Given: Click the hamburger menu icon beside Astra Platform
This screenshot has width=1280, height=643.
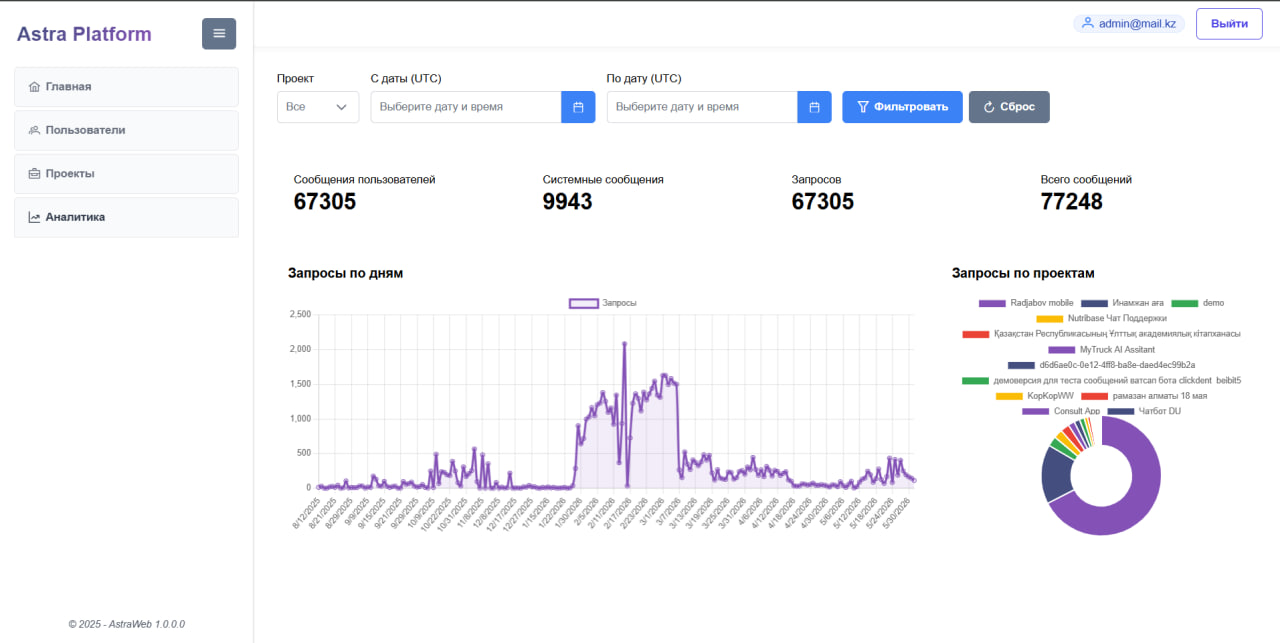Looking at the screenshot, I should pyautogui.click(x=219, y=34).
